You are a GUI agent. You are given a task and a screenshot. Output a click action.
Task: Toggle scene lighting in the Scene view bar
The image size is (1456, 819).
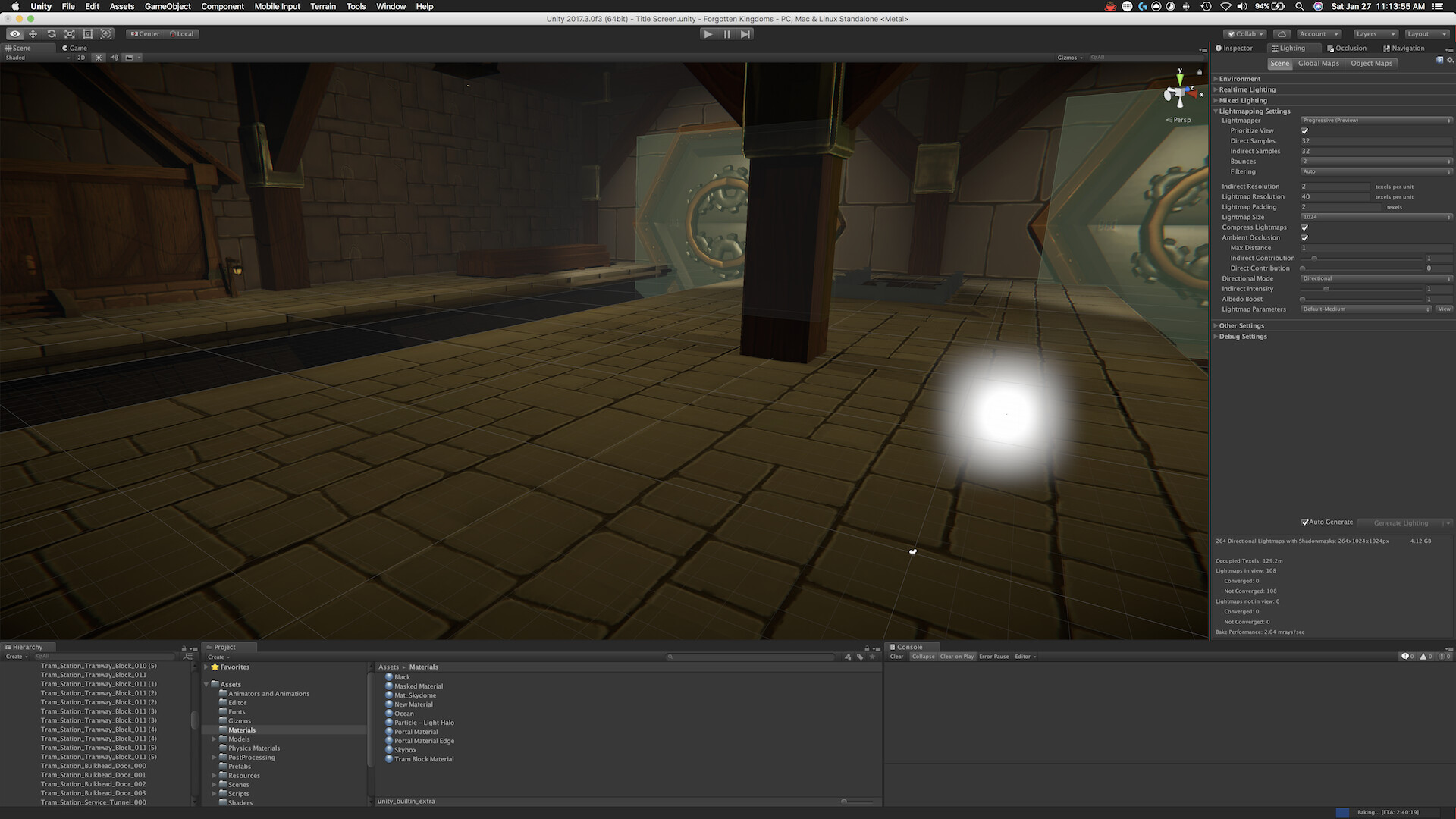tap(98, 57)
